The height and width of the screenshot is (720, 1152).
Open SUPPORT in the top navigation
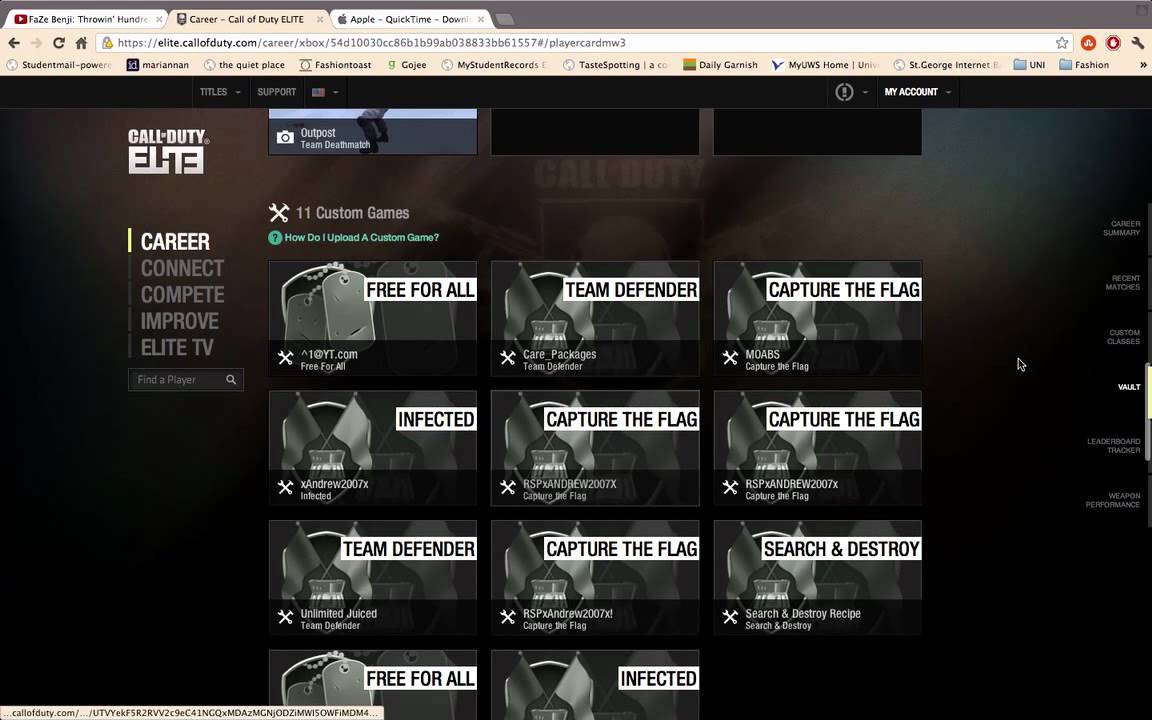pyautogui.click(x=276, y=92)
